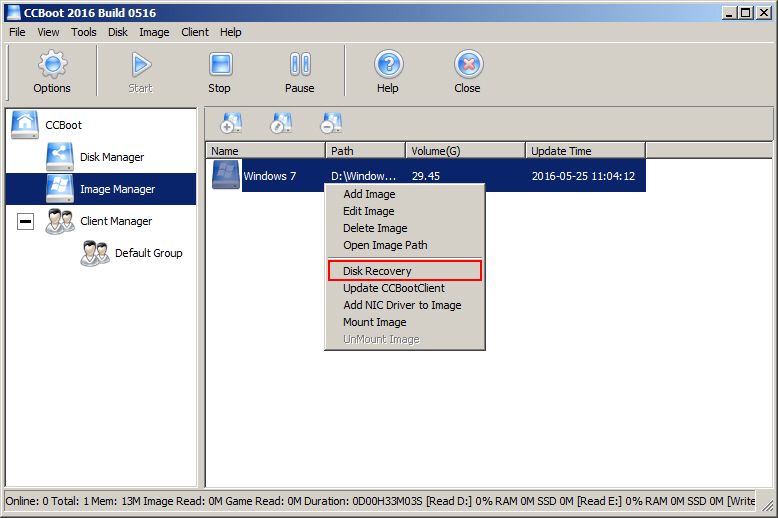Select the Client Manager people icon
This screenshot has height=518, width=778.
60,221
